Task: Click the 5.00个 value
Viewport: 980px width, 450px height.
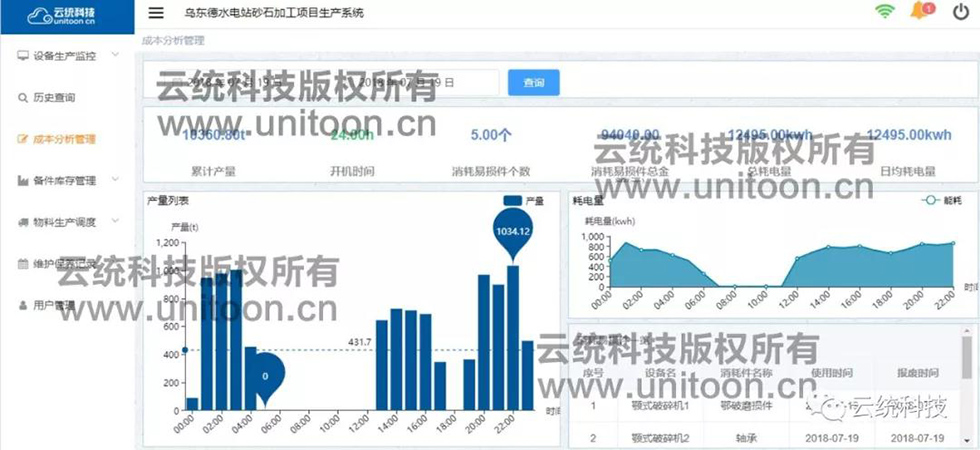Action: (x=491, y=135)
